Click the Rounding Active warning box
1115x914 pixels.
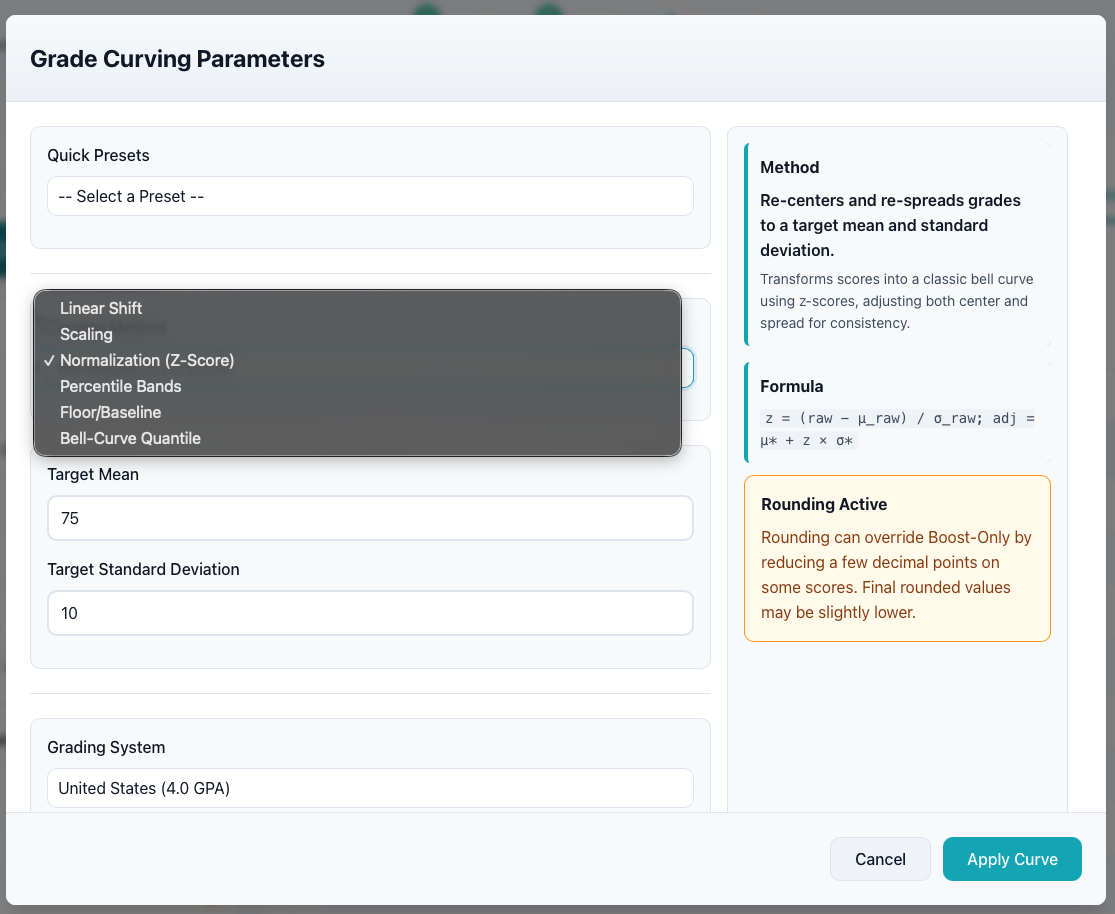click(897, 558)
